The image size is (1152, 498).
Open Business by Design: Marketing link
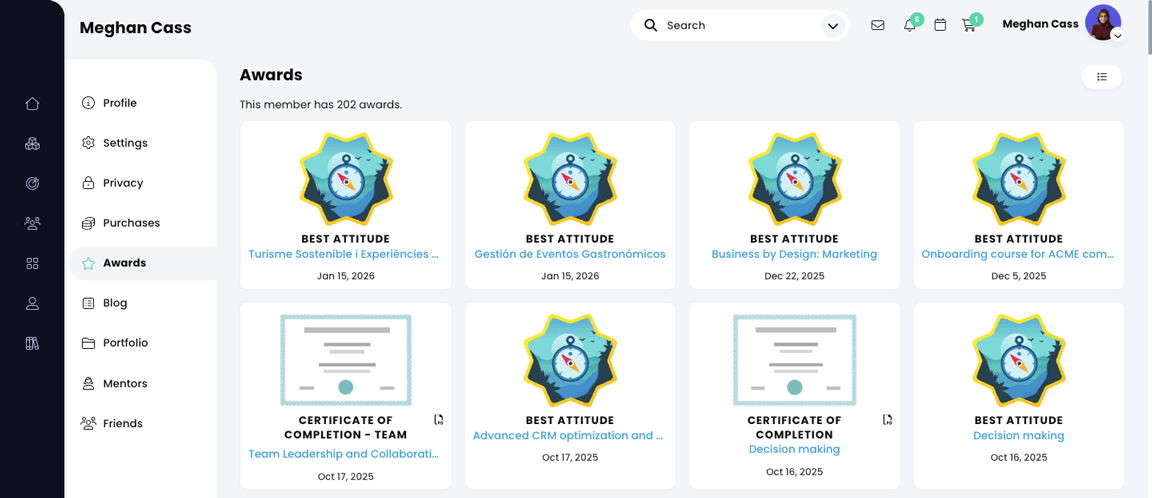pos(794,254)
